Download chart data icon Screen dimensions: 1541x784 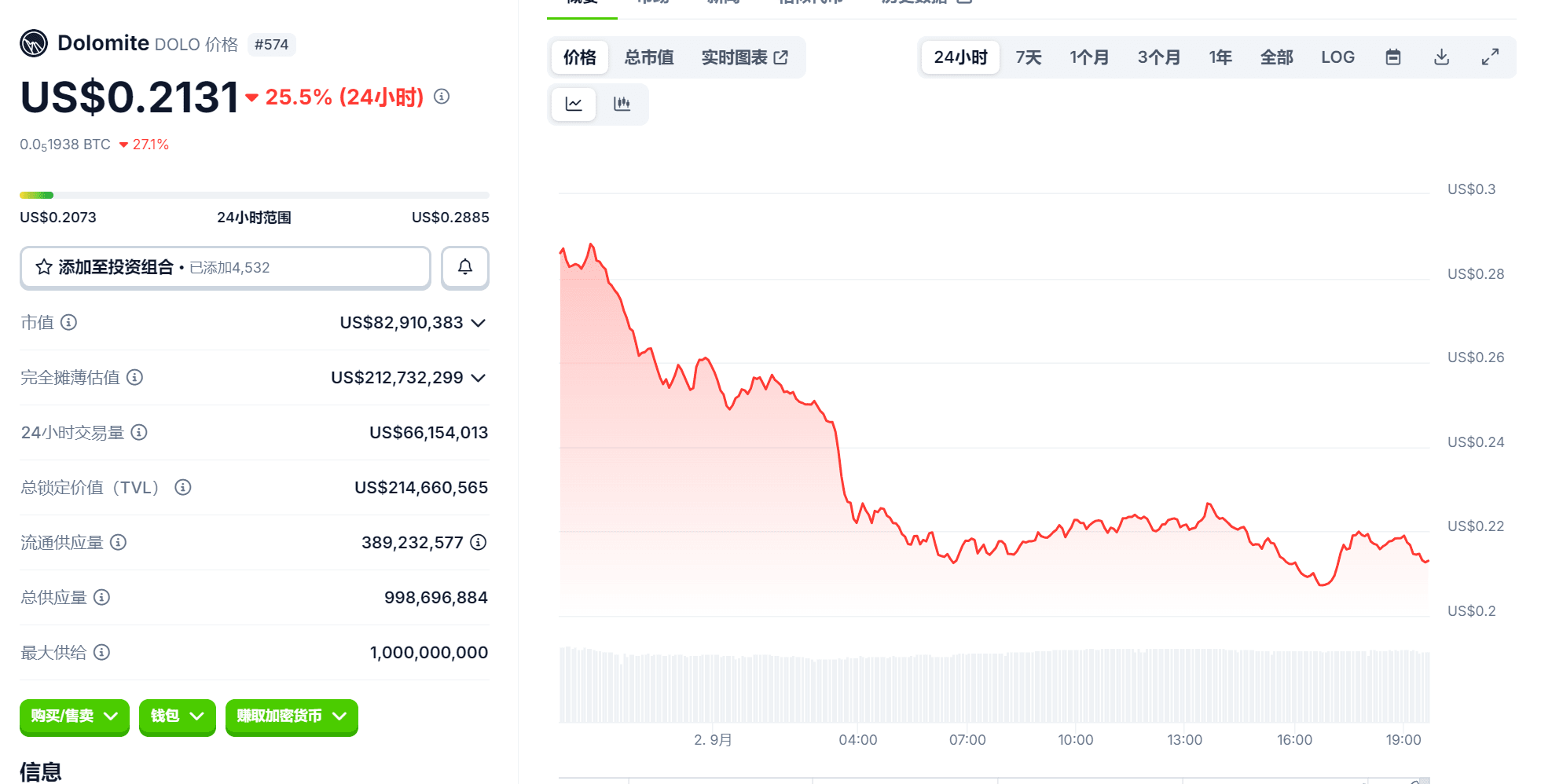click(1441, 57)
